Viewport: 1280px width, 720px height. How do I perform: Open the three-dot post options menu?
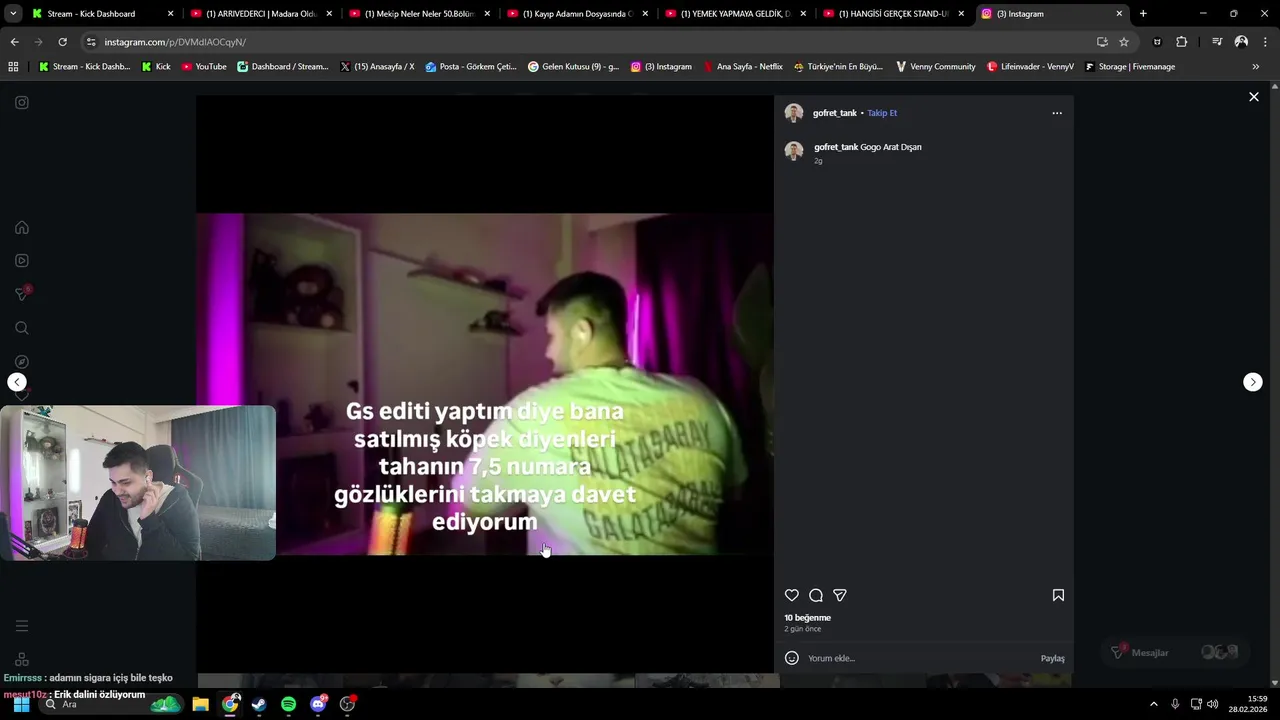tap(1057, 113)
